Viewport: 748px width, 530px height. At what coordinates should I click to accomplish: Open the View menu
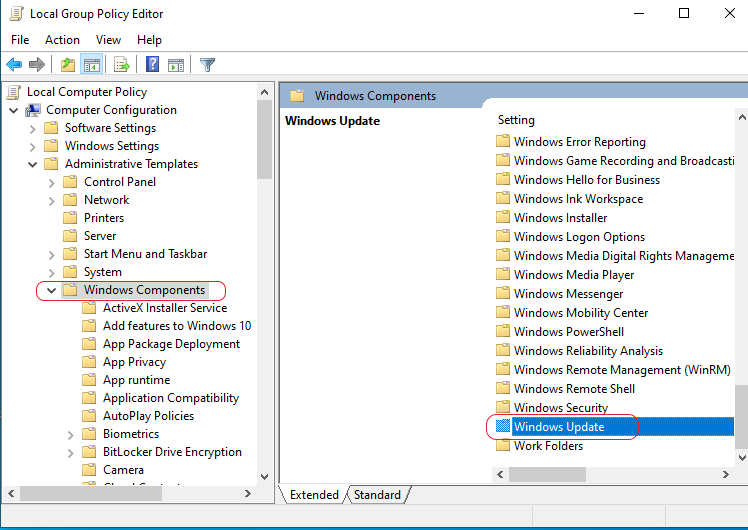coord(108,40)
